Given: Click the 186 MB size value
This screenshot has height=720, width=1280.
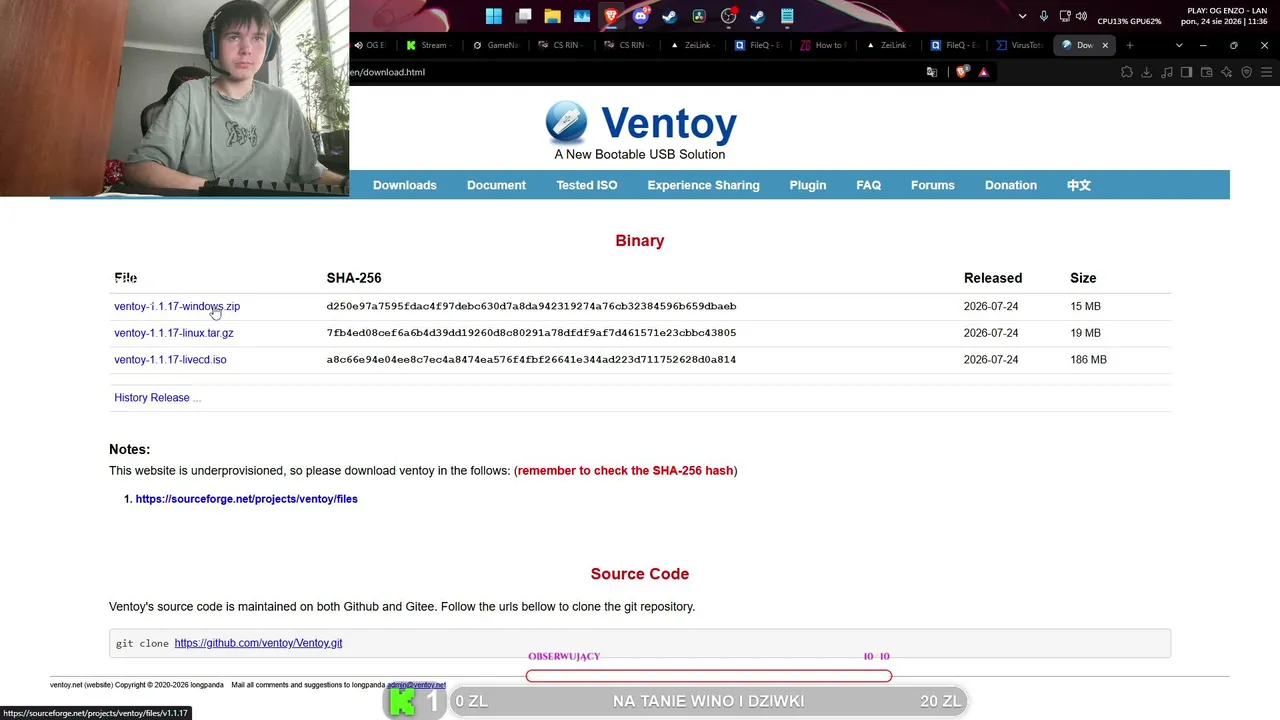Looking at the screenshot, I should coord(1088,360).
